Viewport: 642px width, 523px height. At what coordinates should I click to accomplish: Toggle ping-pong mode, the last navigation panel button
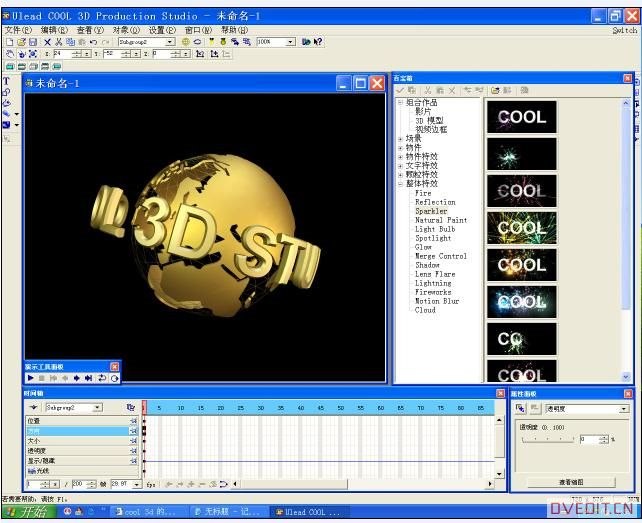coord(114,378)
